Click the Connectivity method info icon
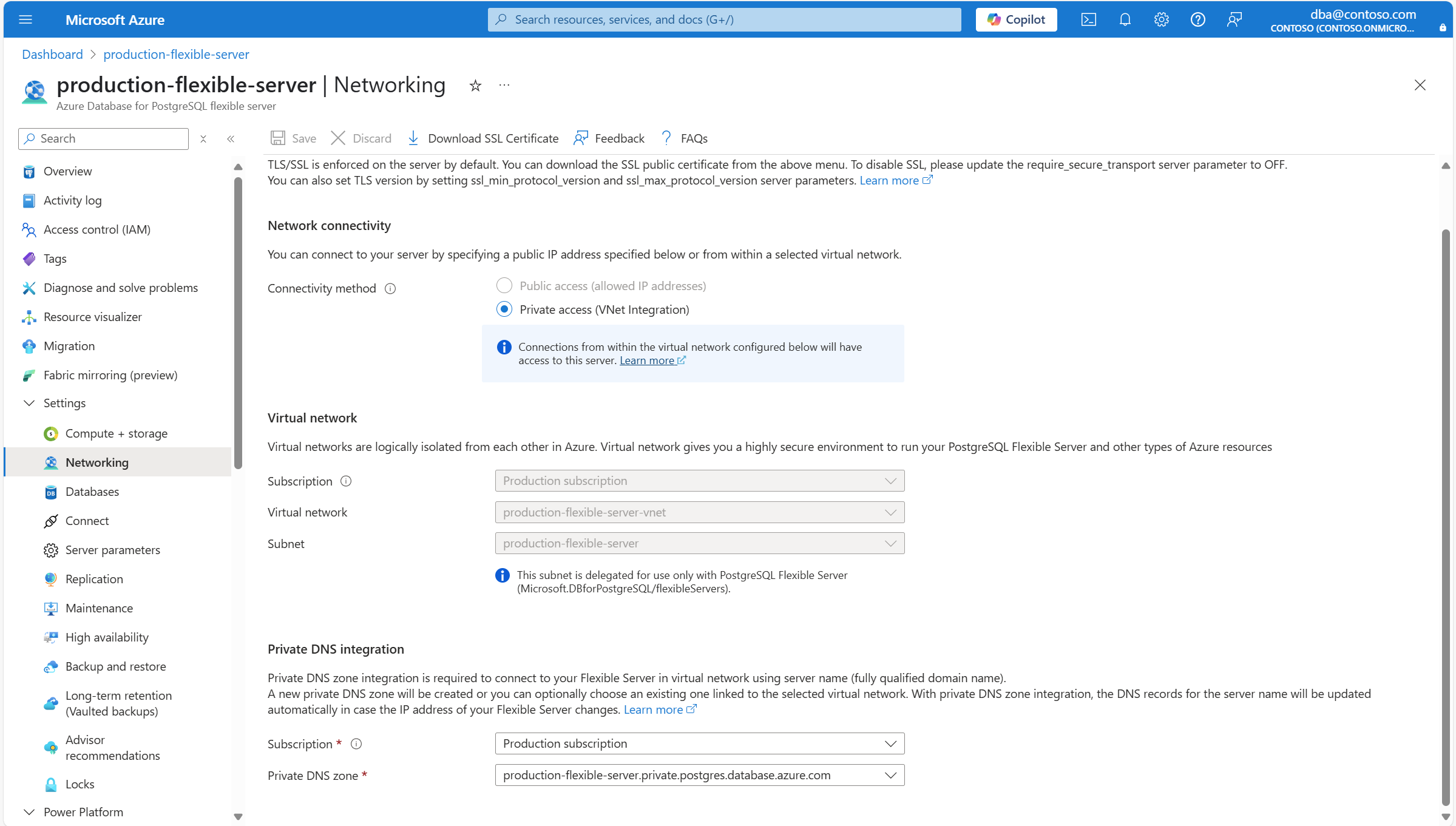 coord(390,289)
